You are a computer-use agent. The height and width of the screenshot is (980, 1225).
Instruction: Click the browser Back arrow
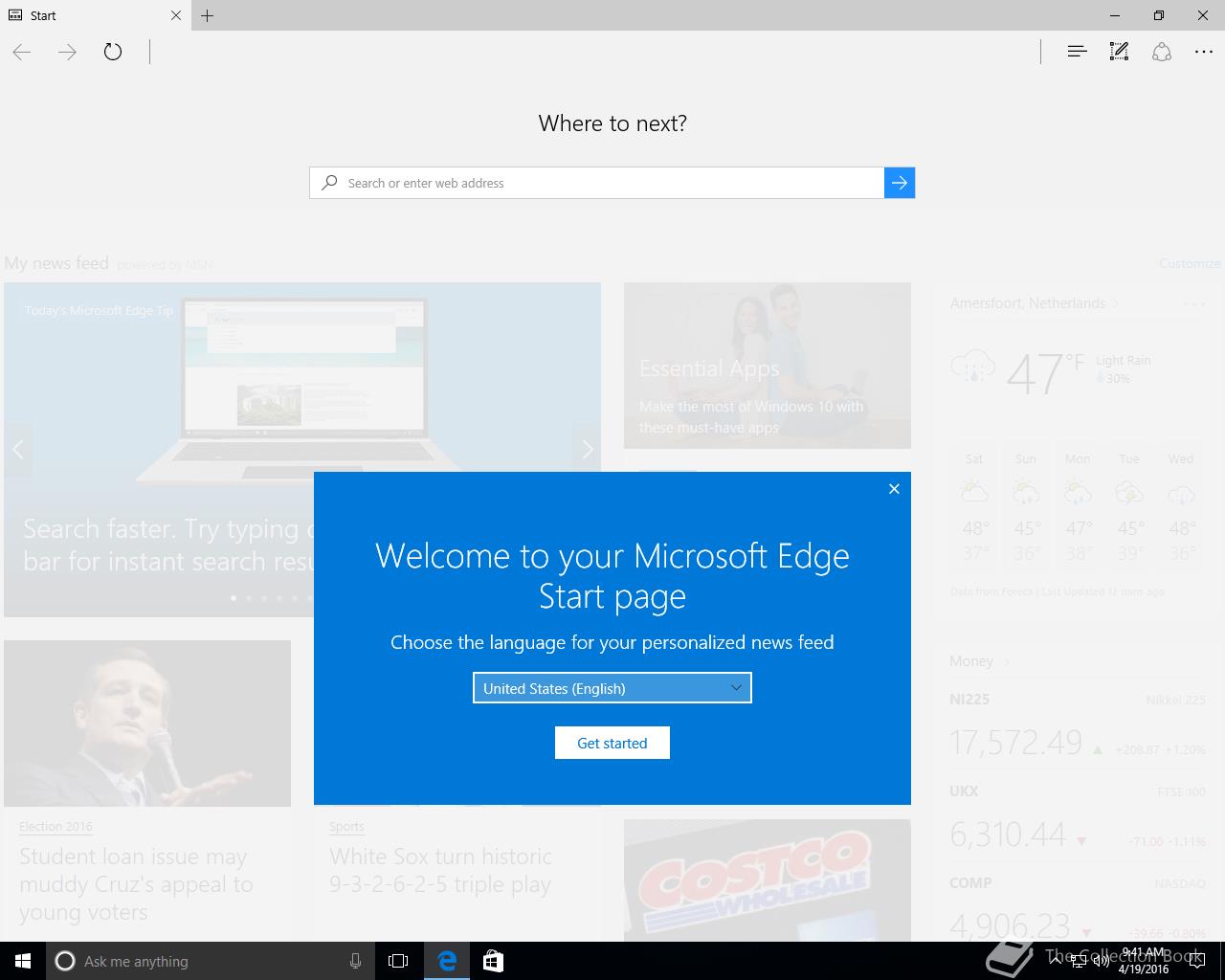(22, 52)
